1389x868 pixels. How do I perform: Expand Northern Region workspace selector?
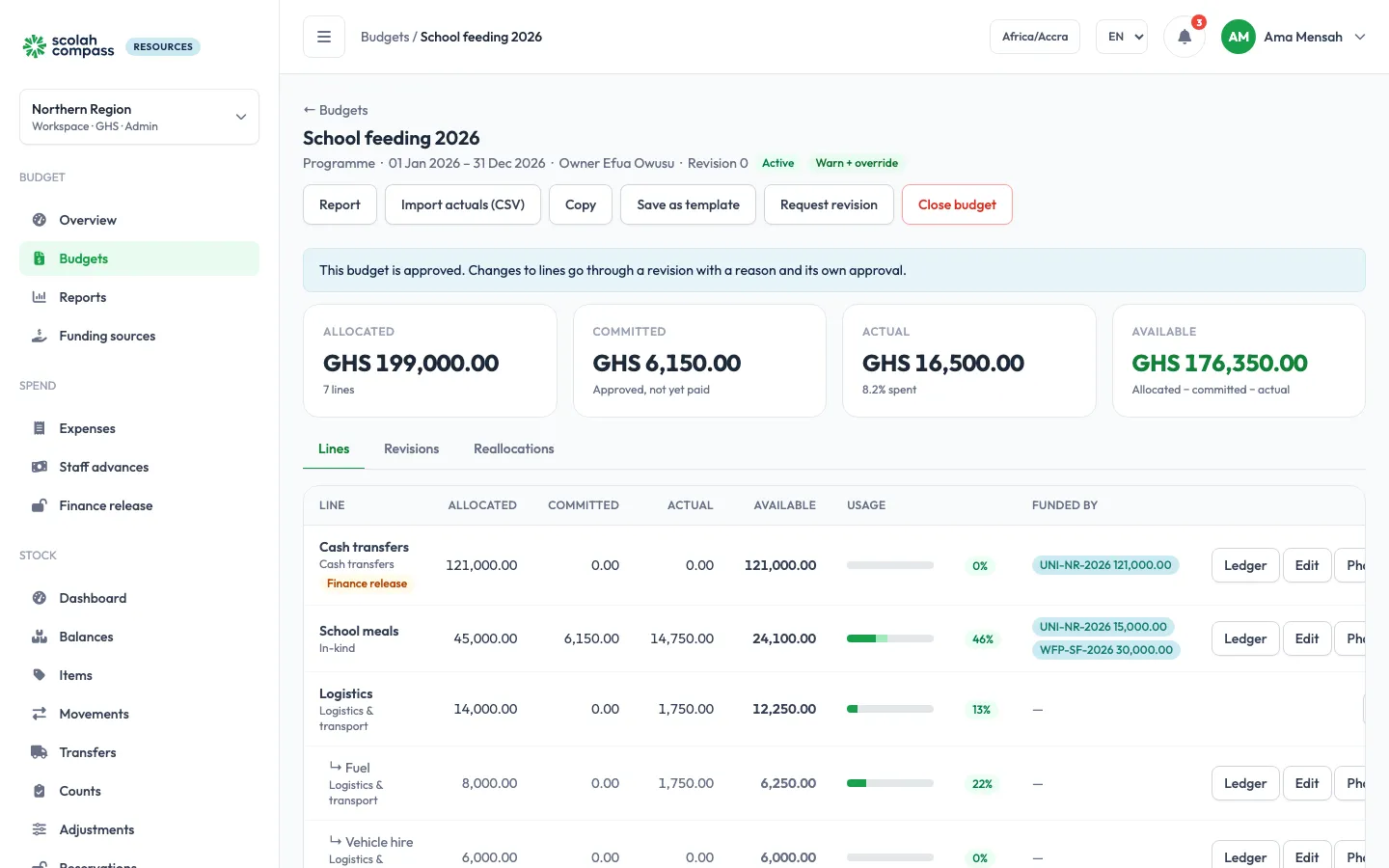tap(139, 117)
